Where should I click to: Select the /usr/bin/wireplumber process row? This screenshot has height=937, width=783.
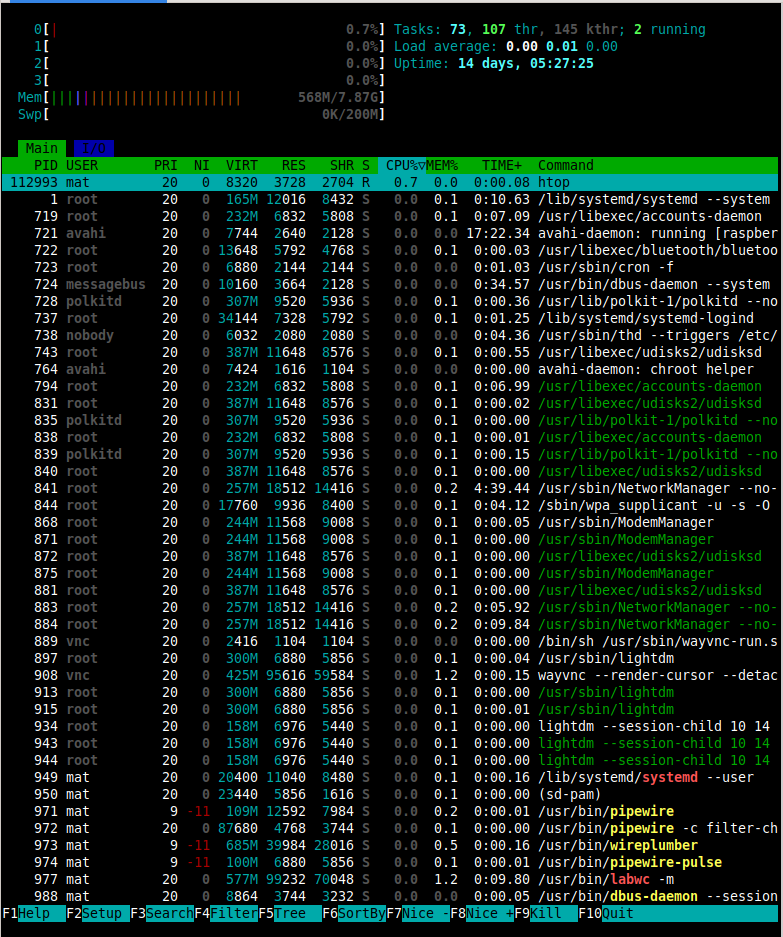point(390,846)
